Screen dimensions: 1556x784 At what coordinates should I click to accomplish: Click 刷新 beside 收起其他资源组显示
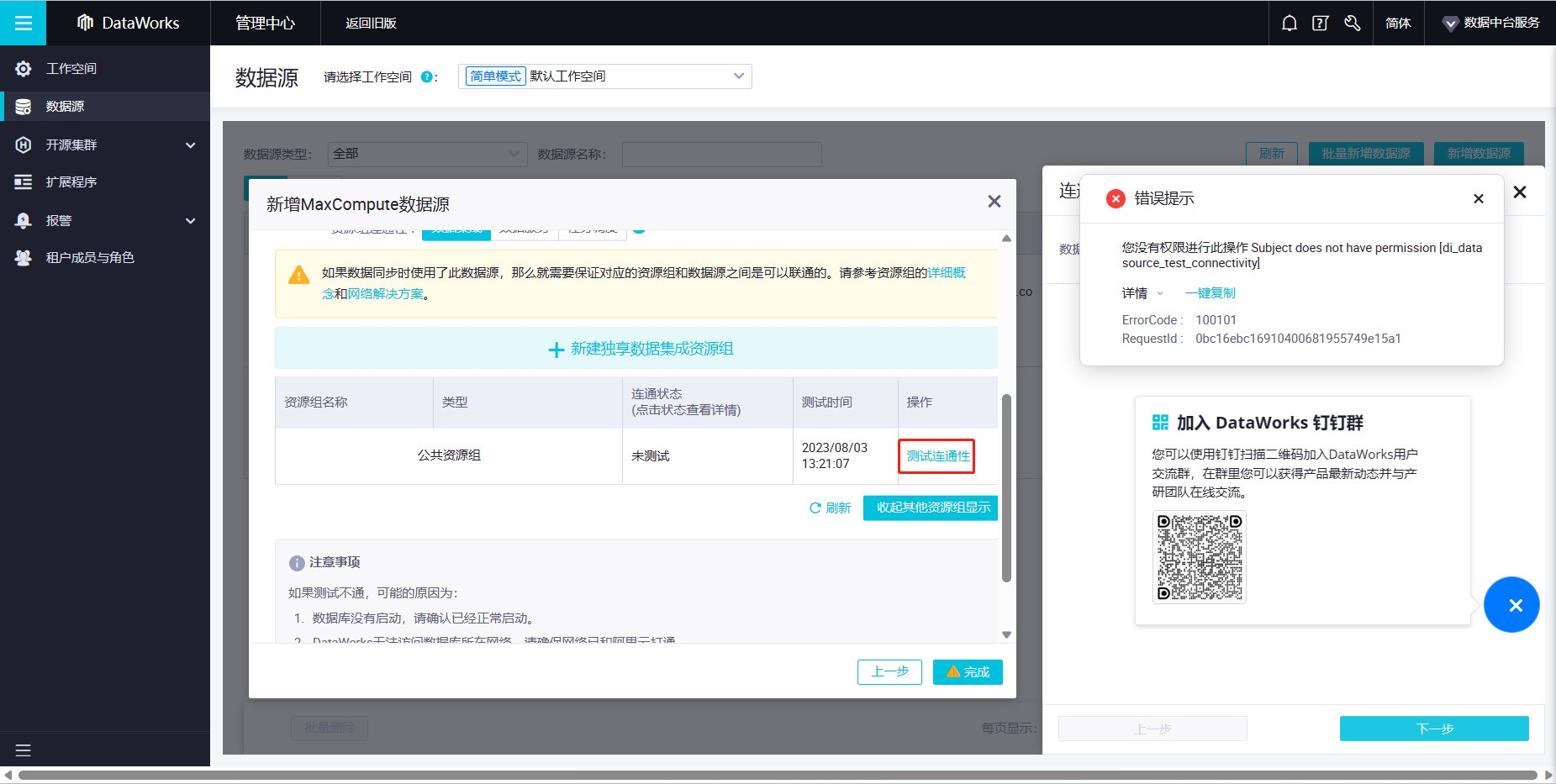(x=830, y=508)
